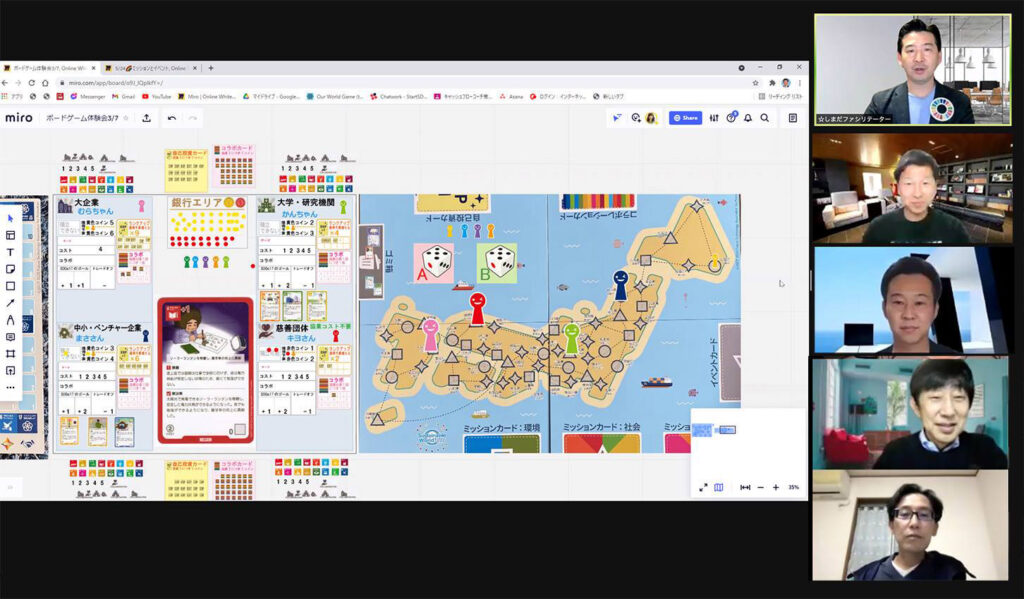
Task: Click the board title ボードゲーム体験会3/7
Action: pos(82,118)
